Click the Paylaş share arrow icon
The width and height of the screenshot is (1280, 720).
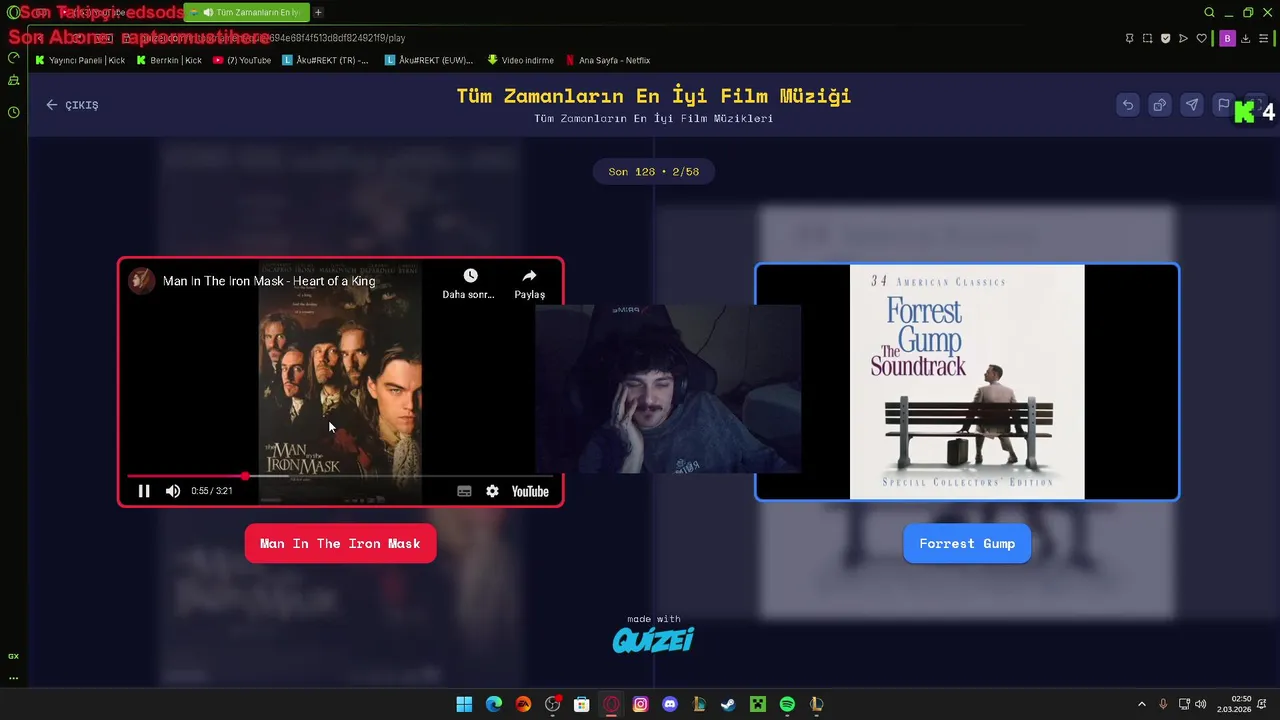(529, 275)
